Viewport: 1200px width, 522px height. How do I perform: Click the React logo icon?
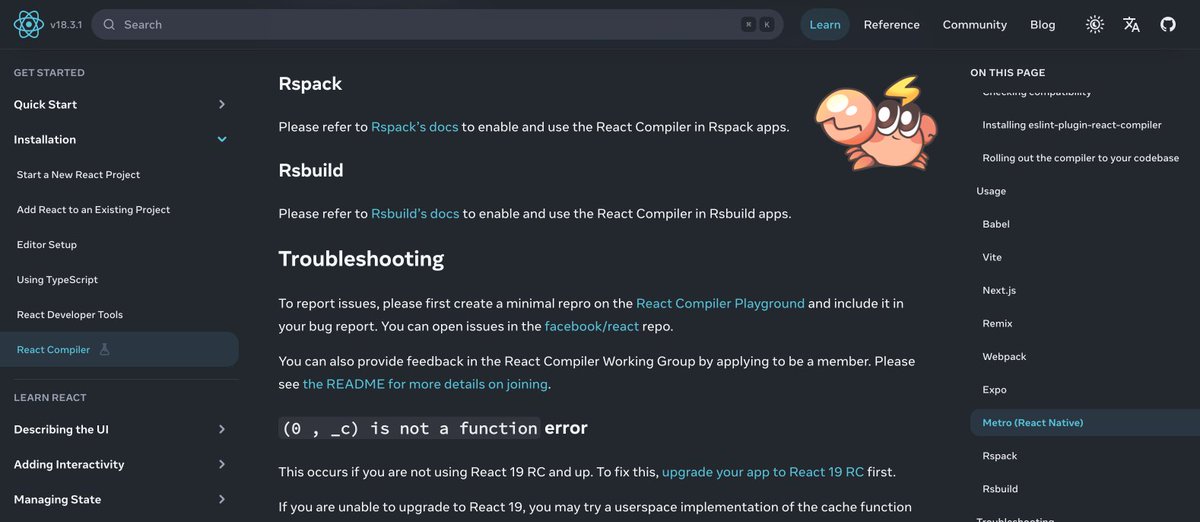point(28,24)
